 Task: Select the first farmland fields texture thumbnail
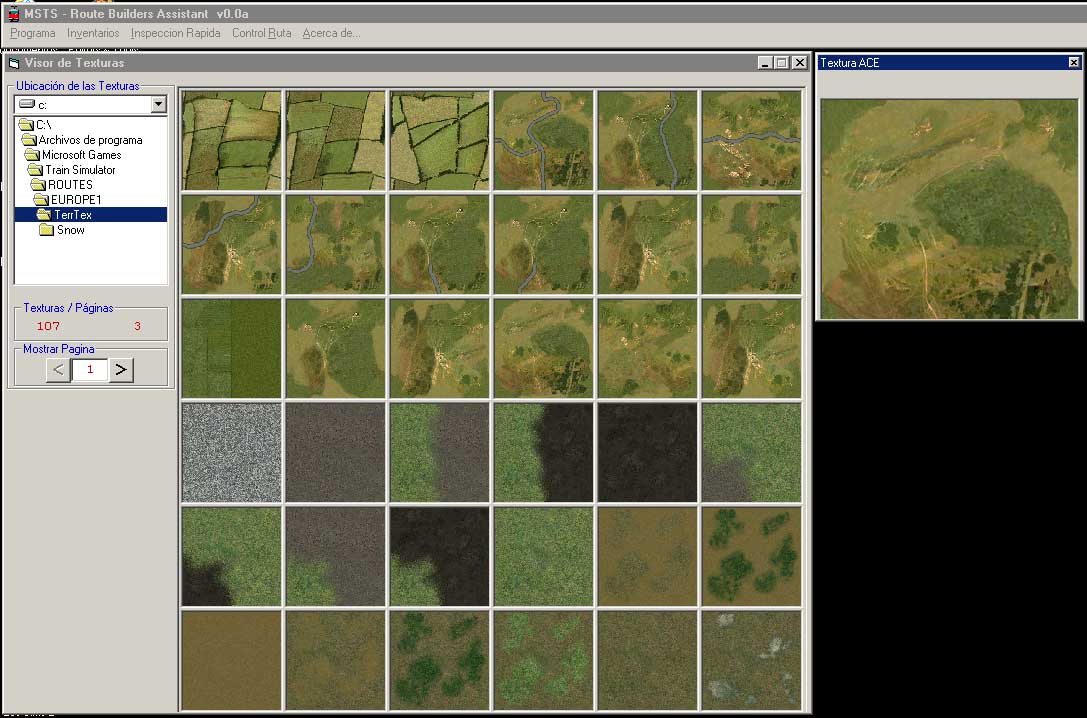[231, 140]
